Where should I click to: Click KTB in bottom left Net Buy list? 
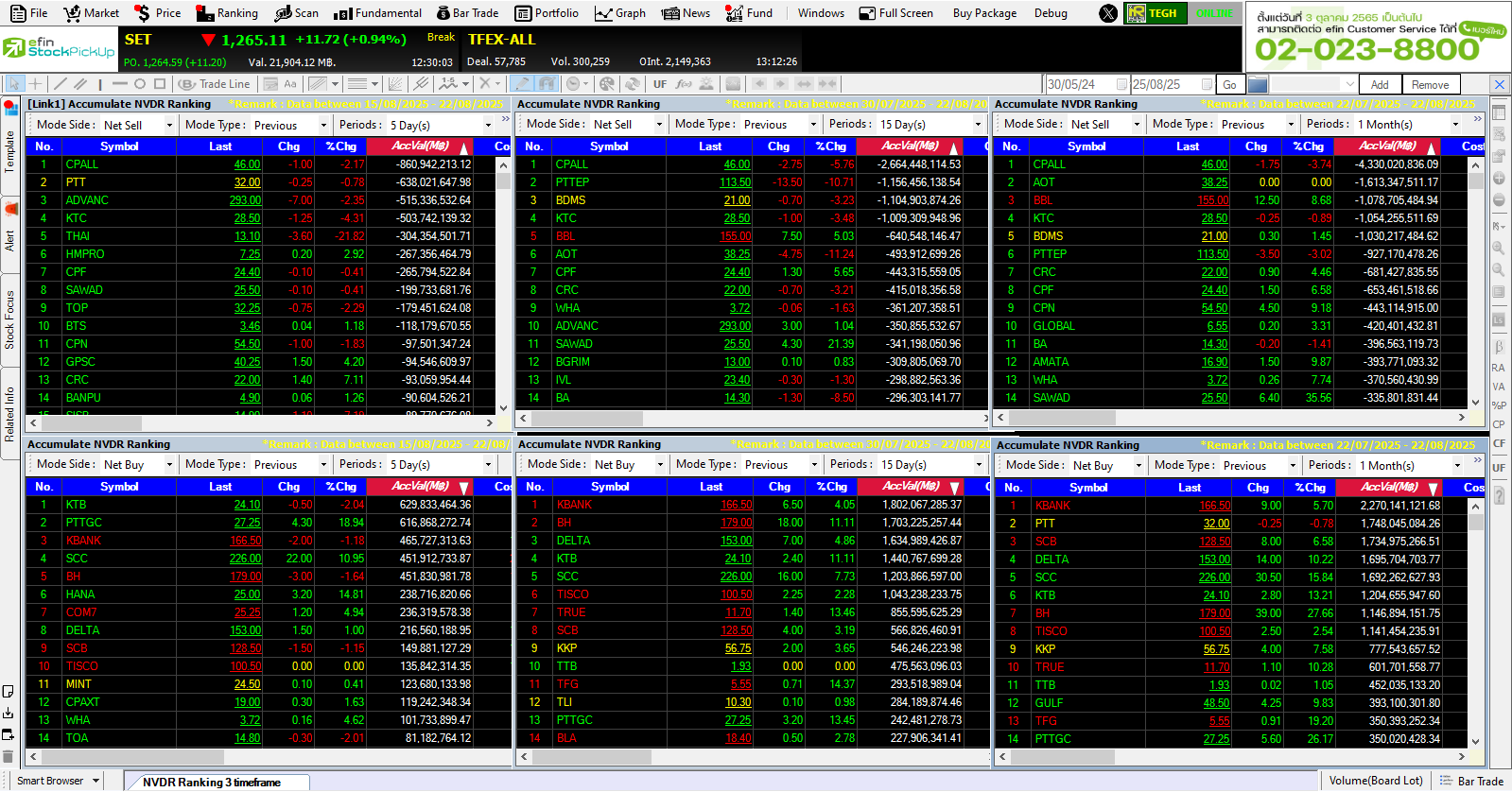tap(76, 505)
